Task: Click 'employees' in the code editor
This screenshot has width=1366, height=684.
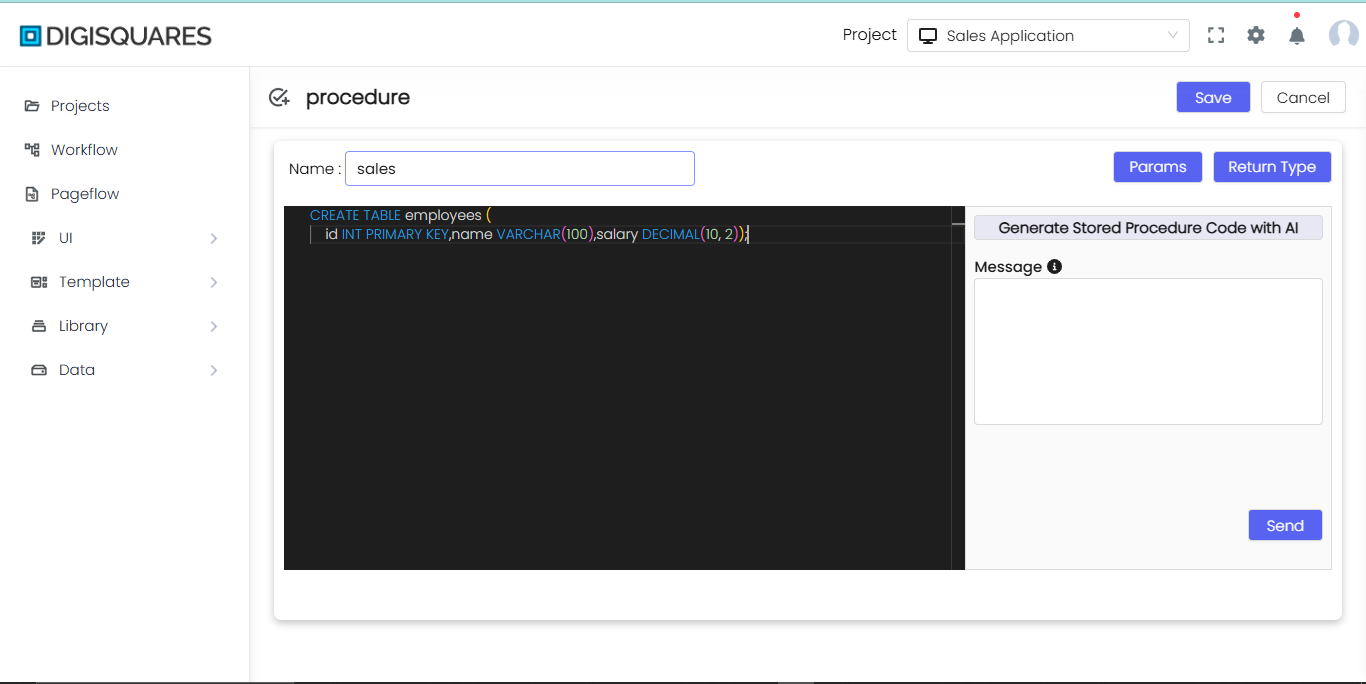Action: 443,215
